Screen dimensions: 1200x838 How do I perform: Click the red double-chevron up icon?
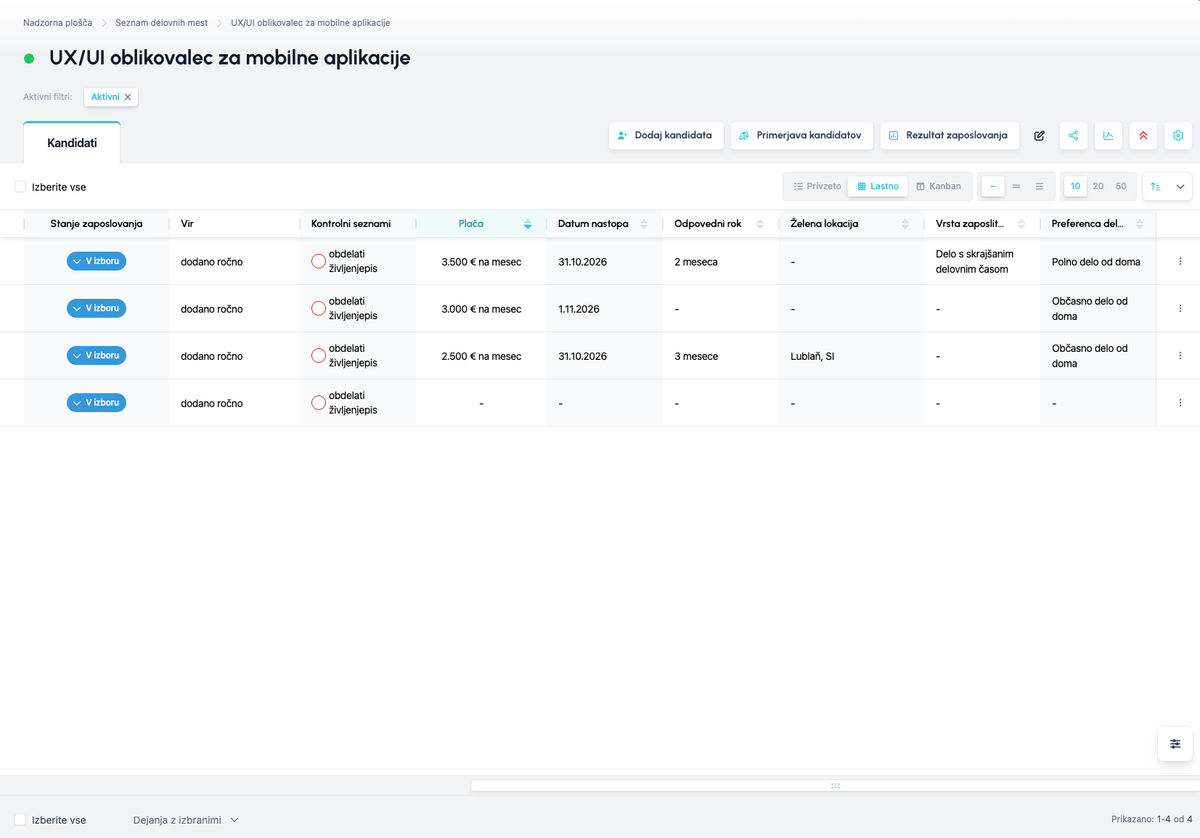click(1143, 136)
